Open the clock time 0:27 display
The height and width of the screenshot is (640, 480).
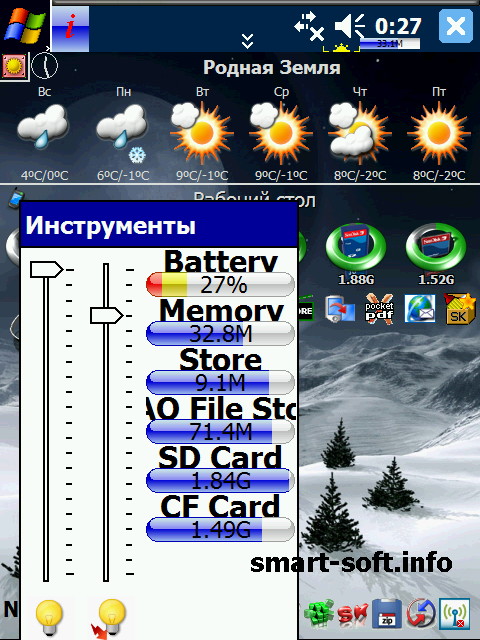[398, 27]
